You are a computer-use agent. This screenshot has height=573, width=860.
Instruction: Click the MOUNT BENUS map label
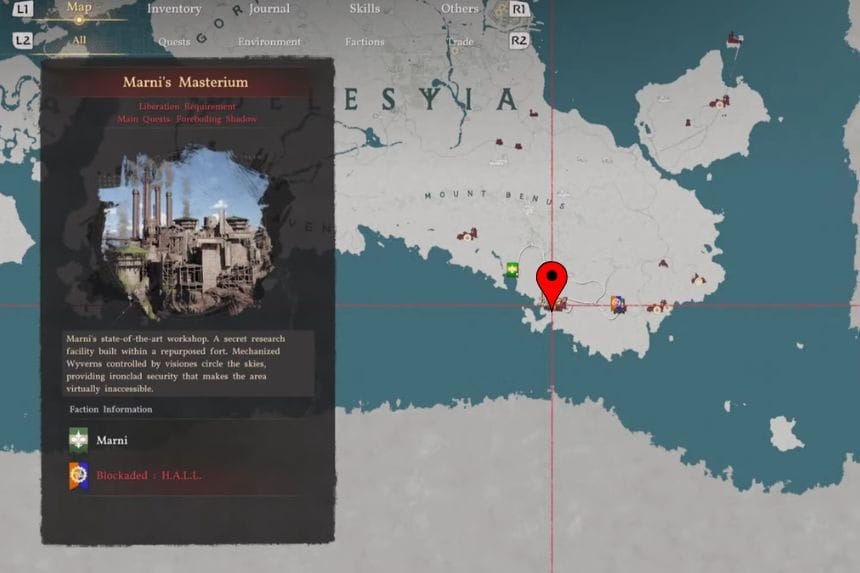[x=496, y=198]
